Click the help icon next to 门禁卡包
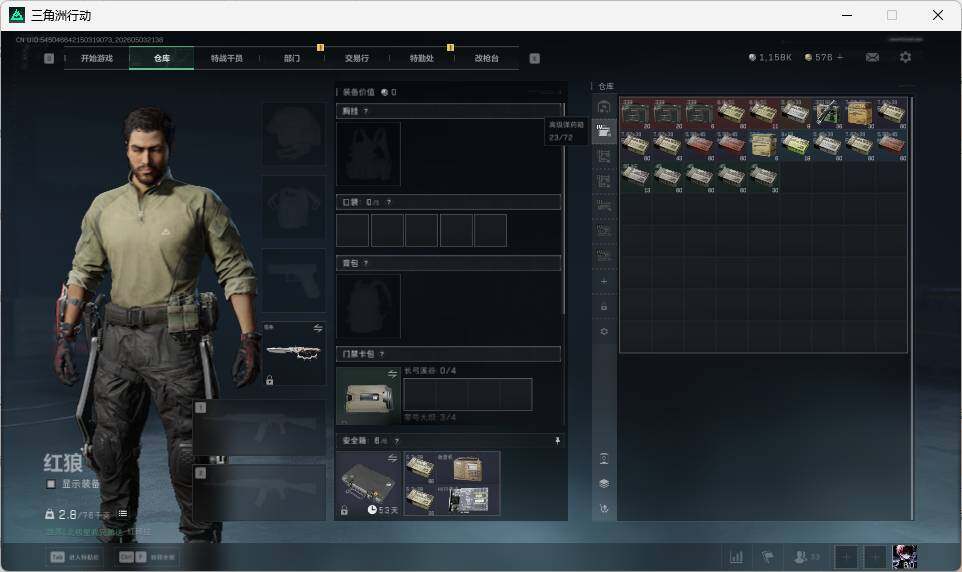 382,354
